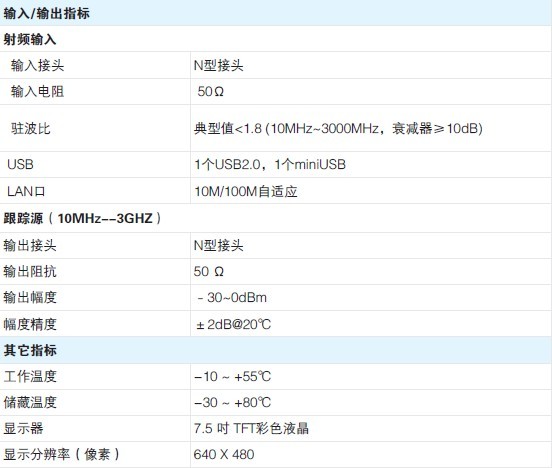Select the 640 X 480 resolution value
This screenshot has height=468, width=552.
(x=224, y=455)
